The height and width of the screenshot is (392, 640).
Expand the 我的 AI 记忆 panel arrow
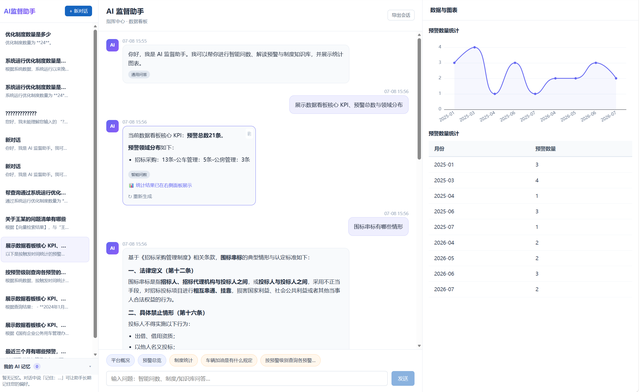[x=90, y=367]
